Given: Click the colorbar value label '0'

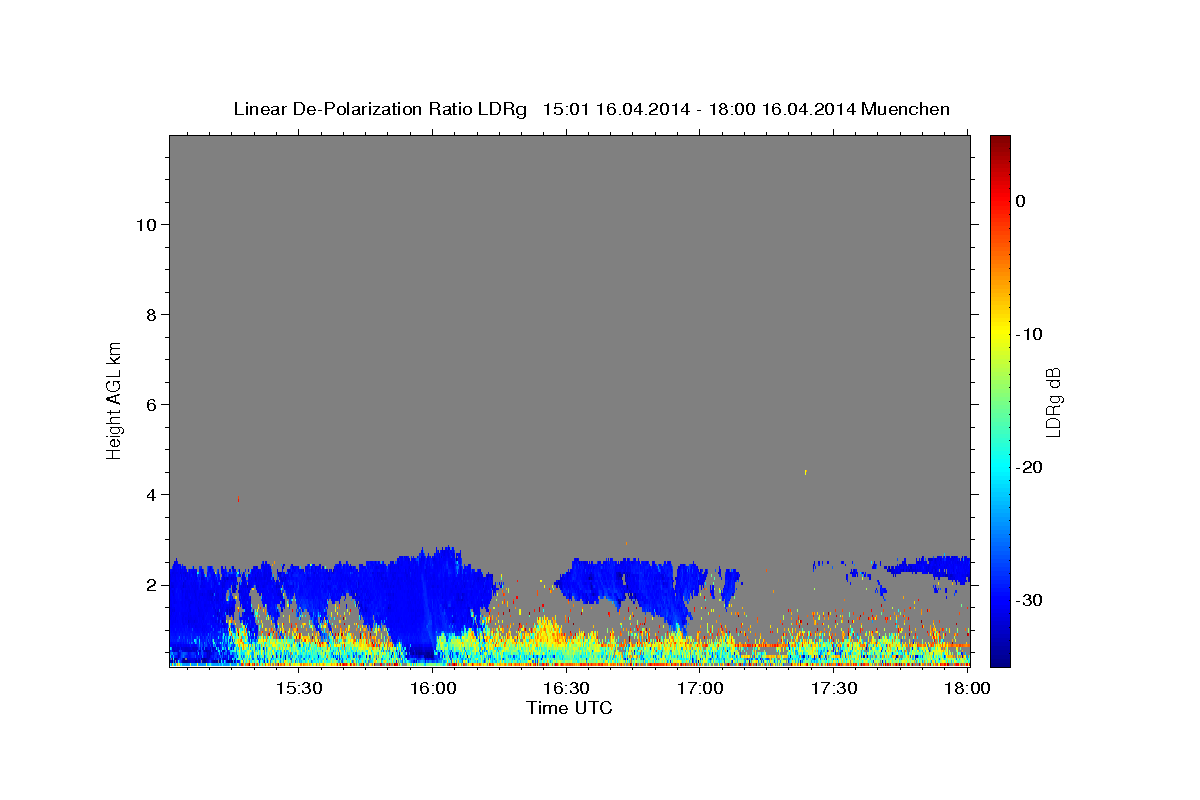Looking at the screenshot, I should click(1020, 201).
